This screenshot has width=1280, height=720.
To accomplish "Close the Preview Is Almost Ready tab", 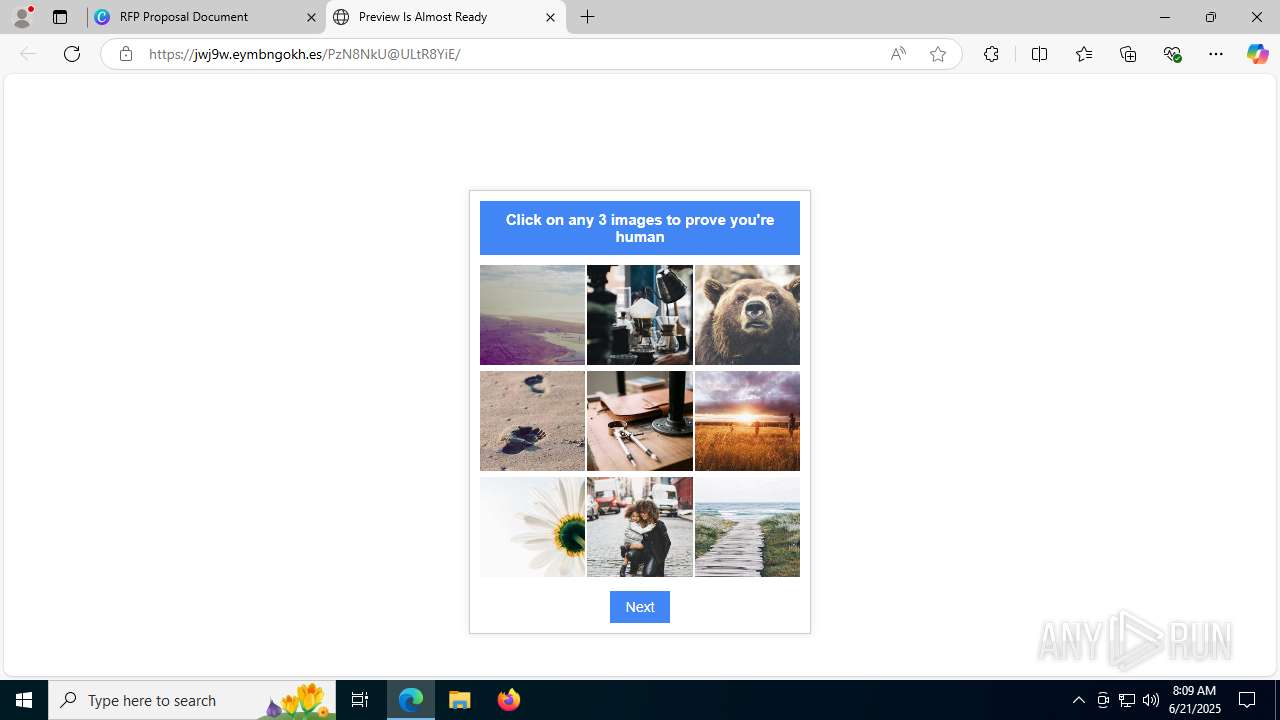I will click(550, 17).
